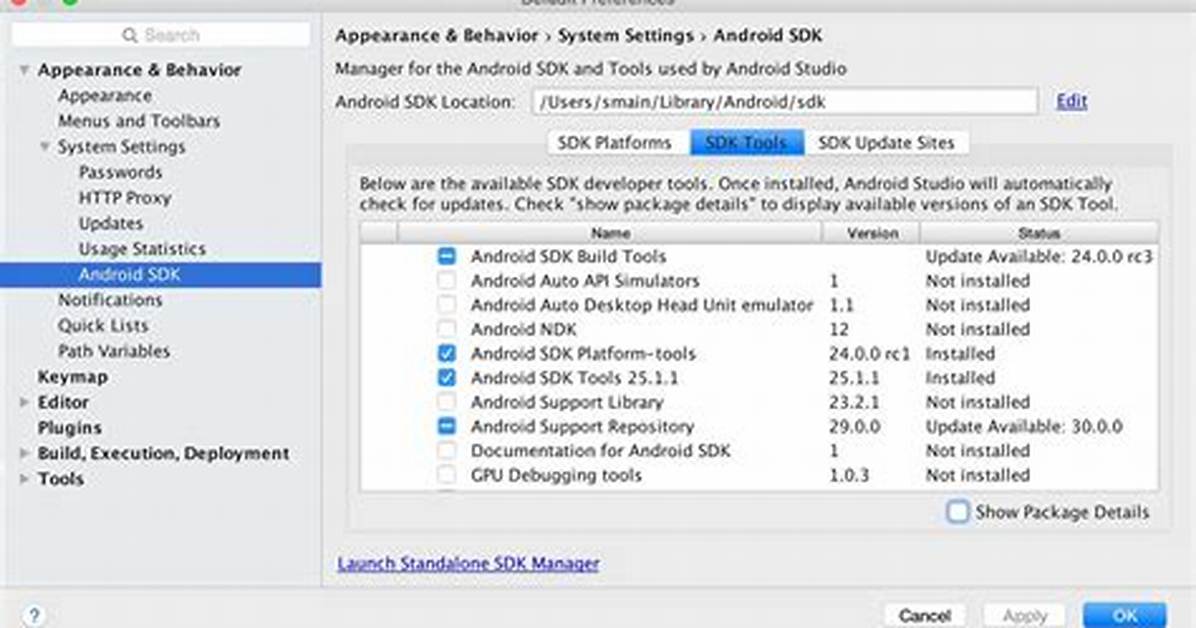Expand the Editor section arrow
Viewport: 1196px width, 628px height.
pyautogui.click(x=24, y=402)
